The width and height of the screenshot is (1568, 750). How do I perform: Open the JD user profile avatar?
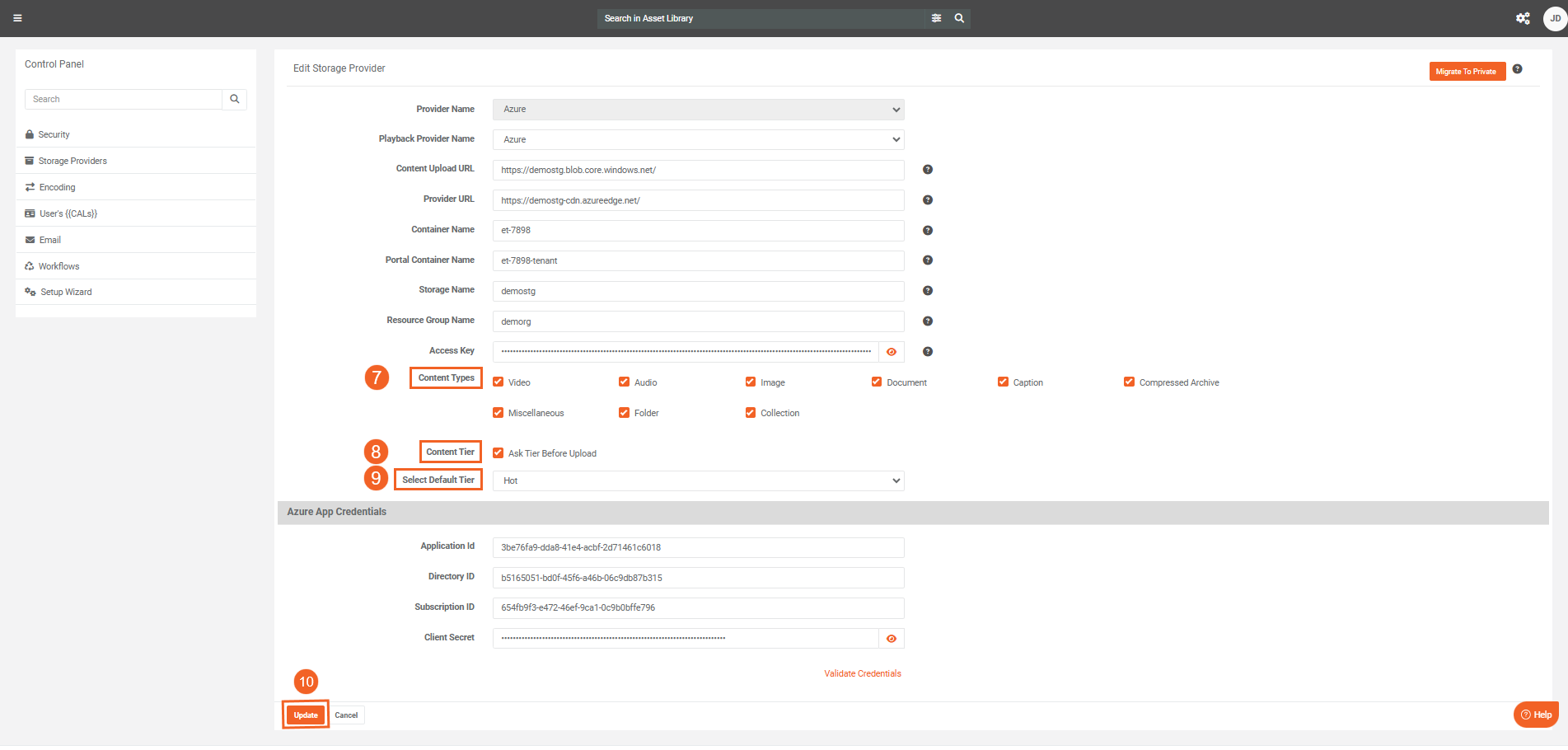[x=1554, y=18]
